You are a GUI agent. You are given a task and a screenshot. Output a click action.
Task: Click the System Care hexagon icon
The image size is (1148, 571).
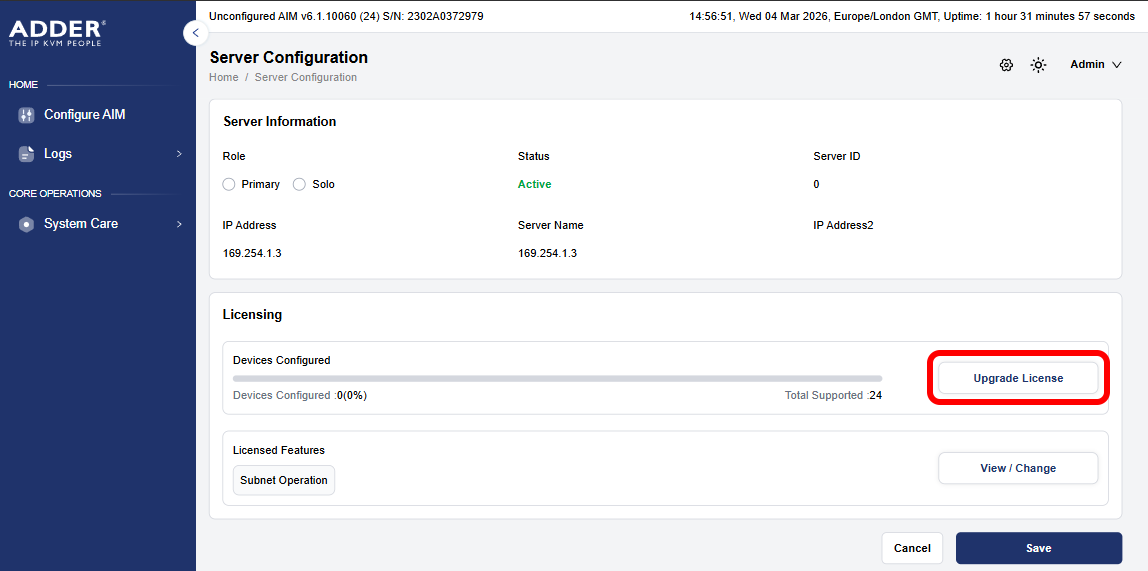(26, 224)
